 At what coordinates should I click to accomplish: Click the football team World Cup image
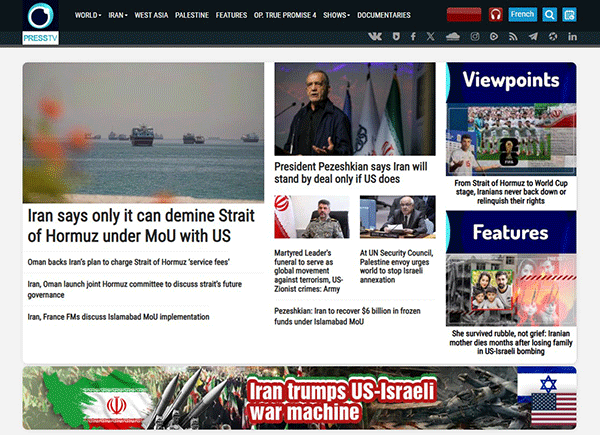[x=511, y=140]
